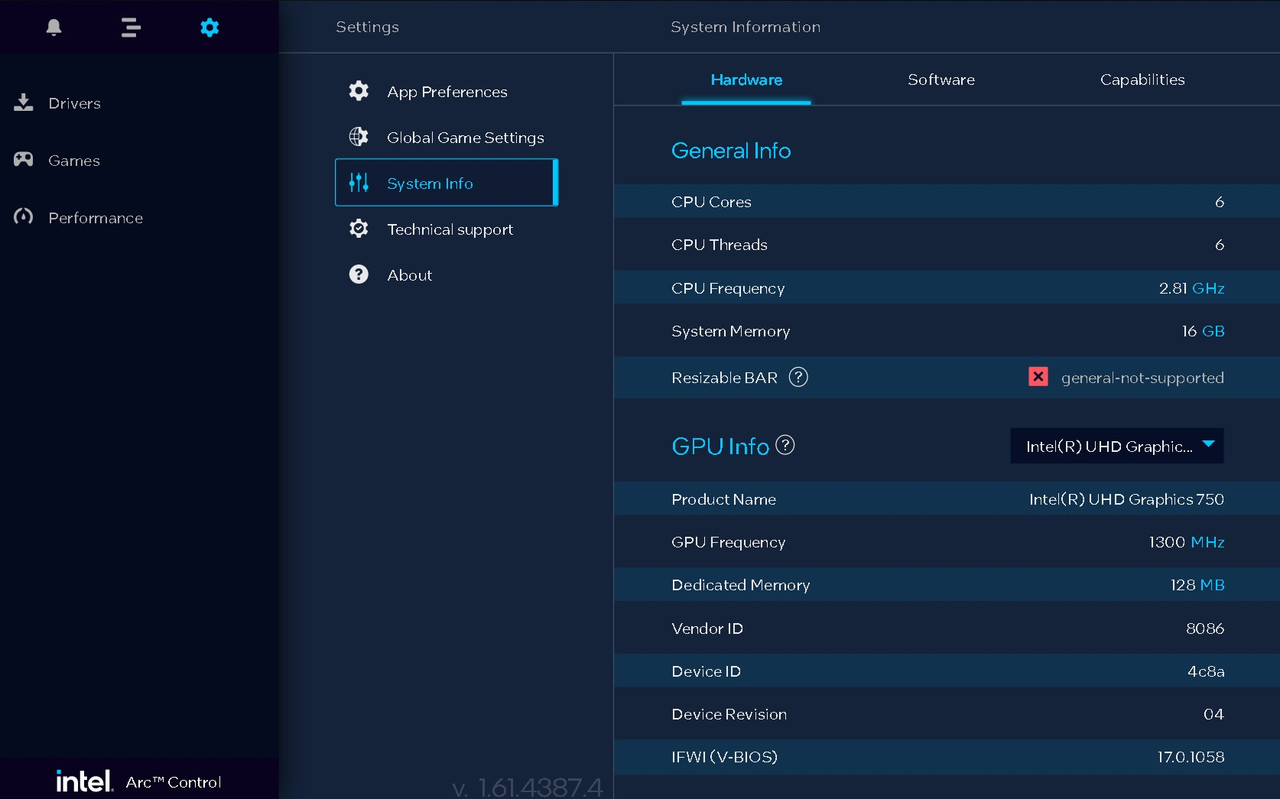
Task: Click the App Preferences gear icon
Action: click(359, 91)
